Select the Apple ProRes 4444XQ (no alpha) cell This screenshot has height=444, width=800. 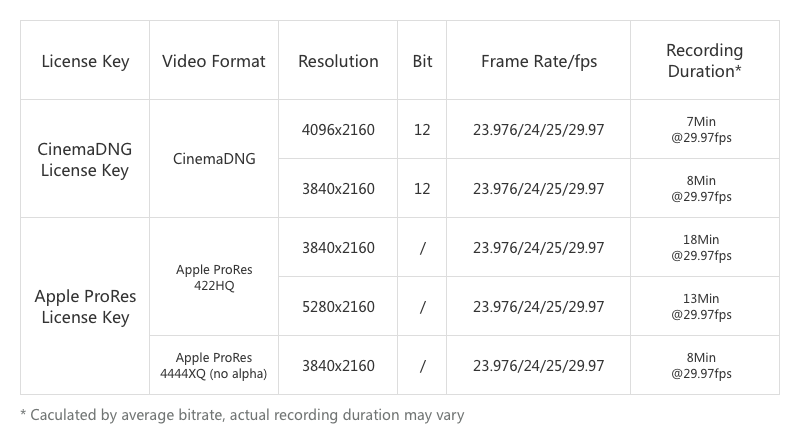tap(214, 366)
